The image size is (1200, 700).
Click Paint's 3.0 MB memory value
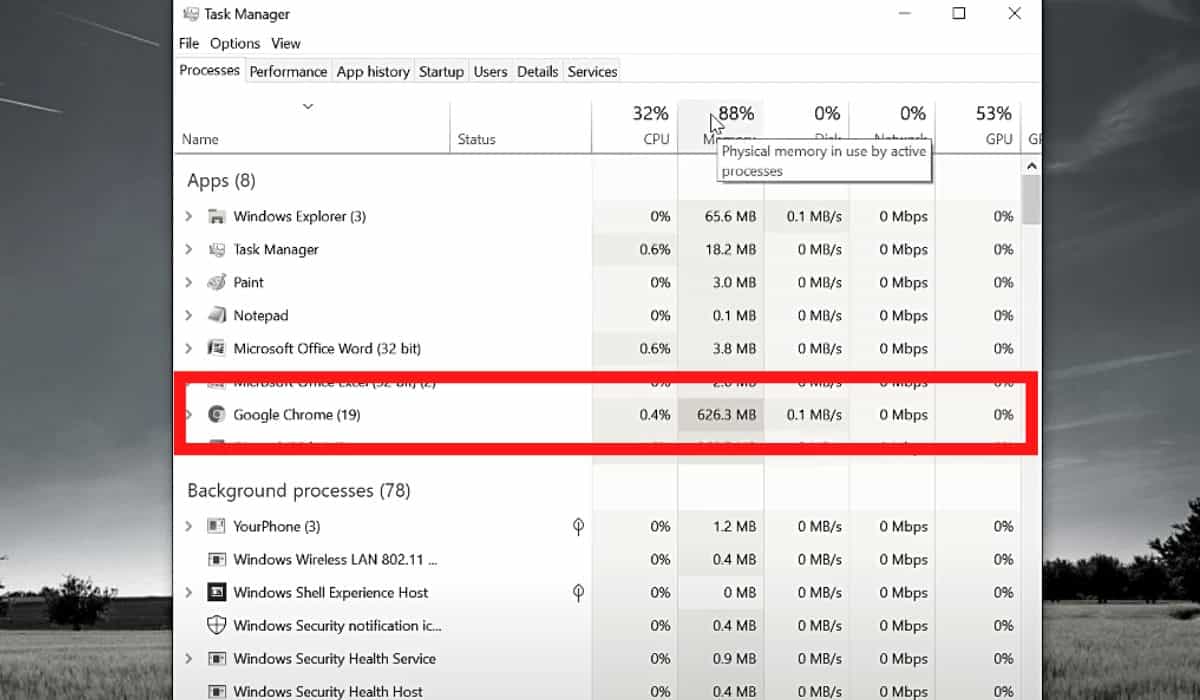tap(734, 282)
